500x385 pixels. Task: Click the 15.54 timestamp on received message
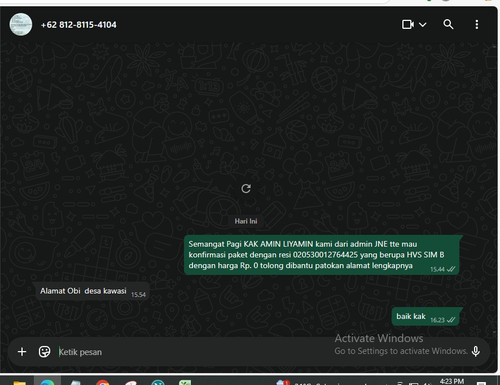tap(138, 295)
